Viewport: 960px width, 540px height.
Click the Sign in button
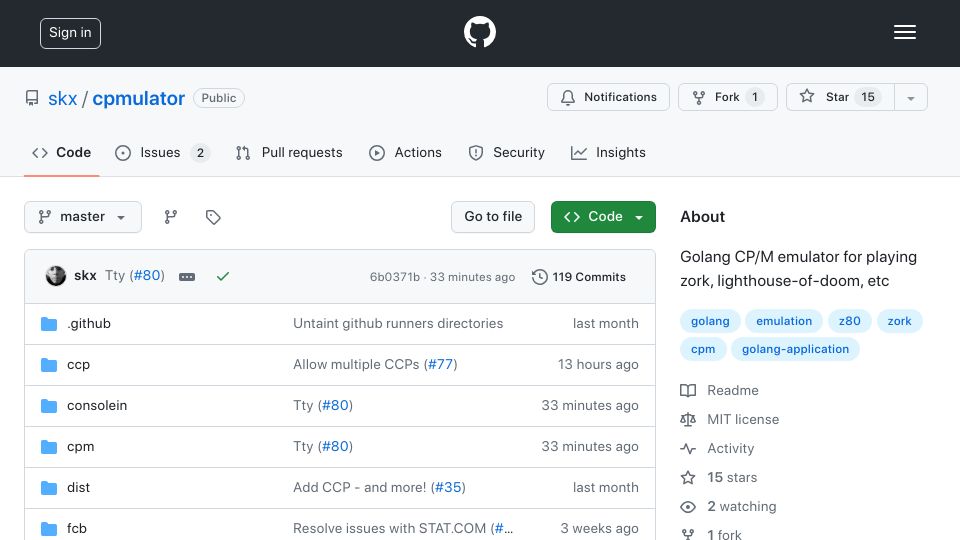[70, 33]
